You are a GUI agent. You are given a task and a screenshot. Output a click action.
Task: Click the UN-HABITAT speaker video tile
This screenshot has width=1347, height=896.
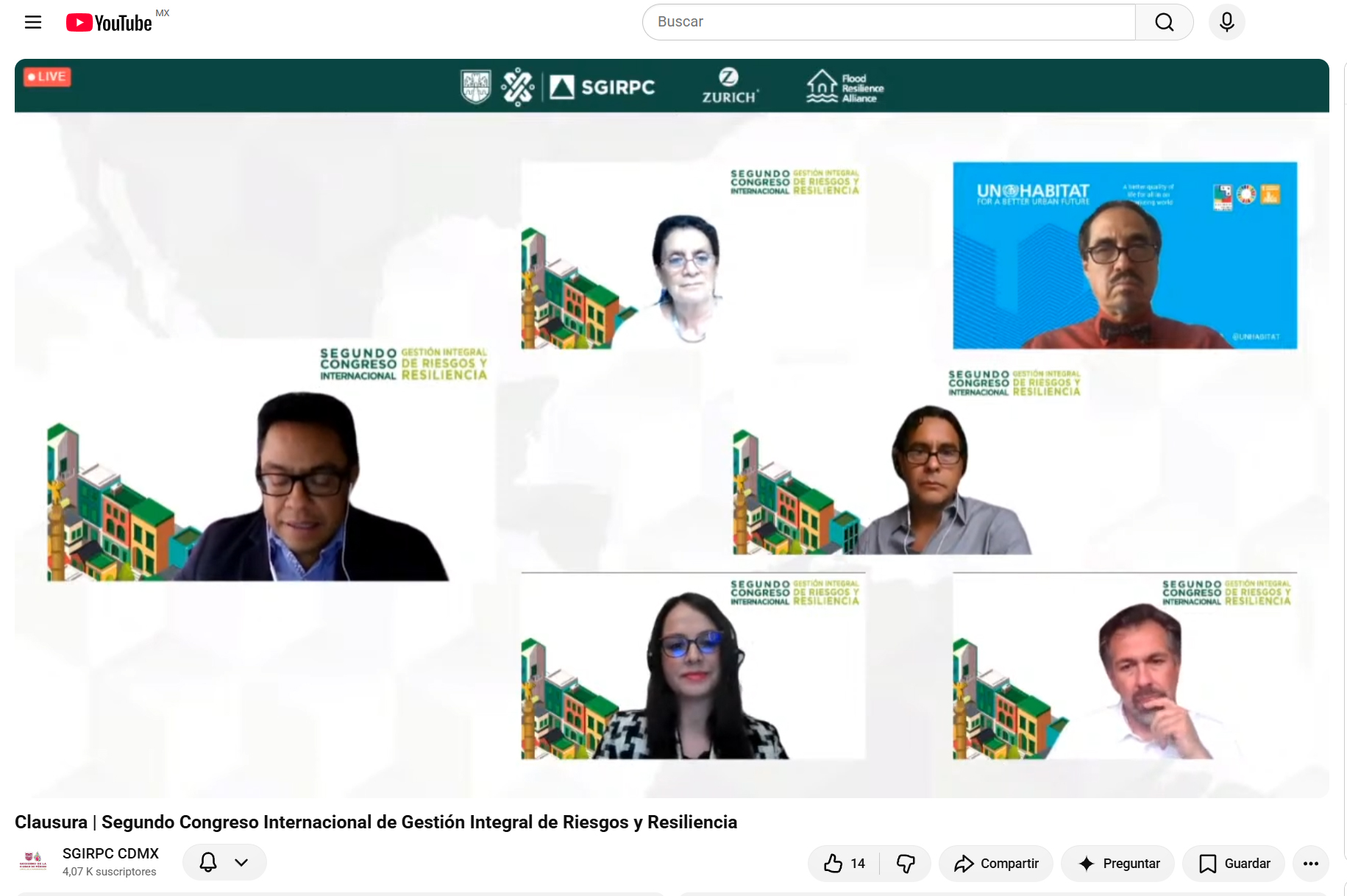tap(1125, 255)
